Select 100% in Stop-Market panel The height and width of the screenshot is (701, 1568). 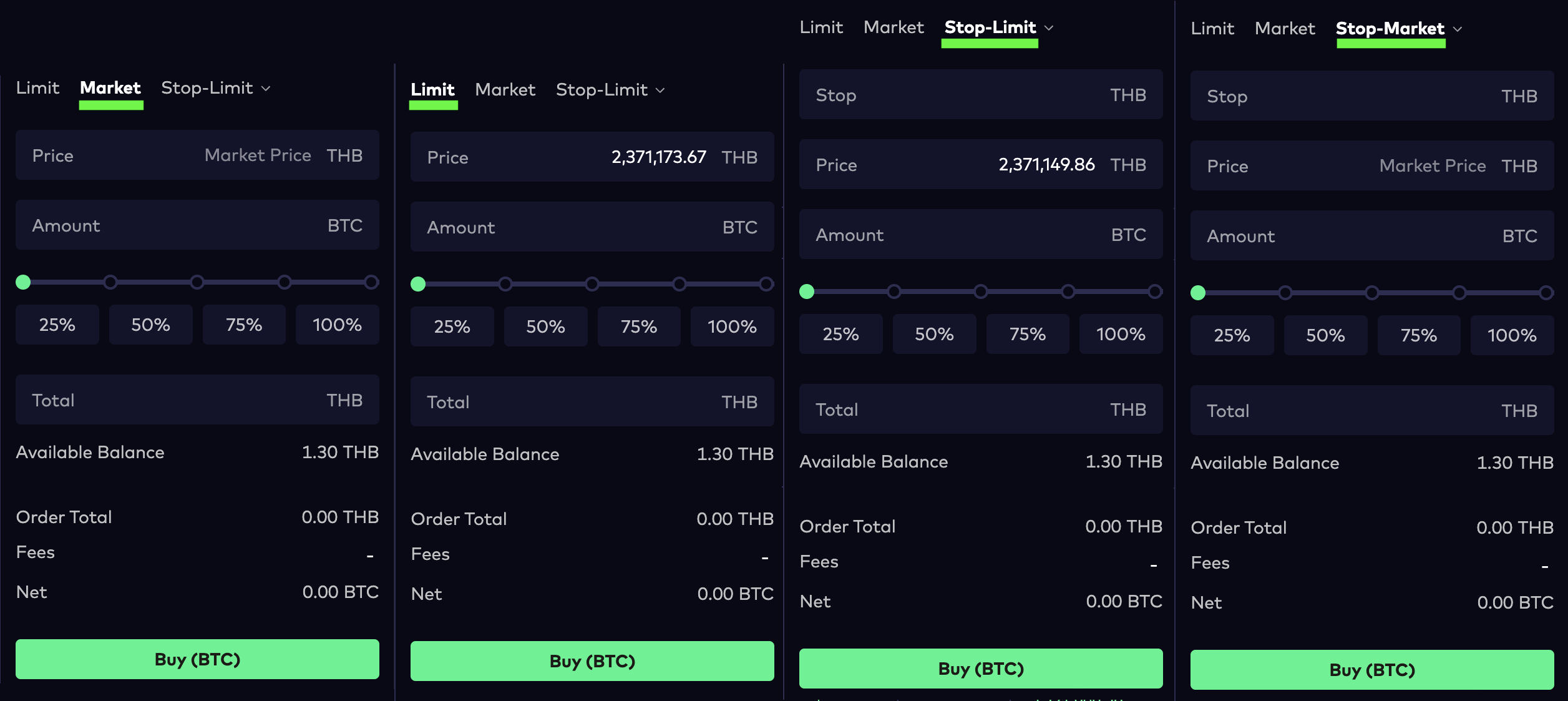click(x=1511, y=335)
